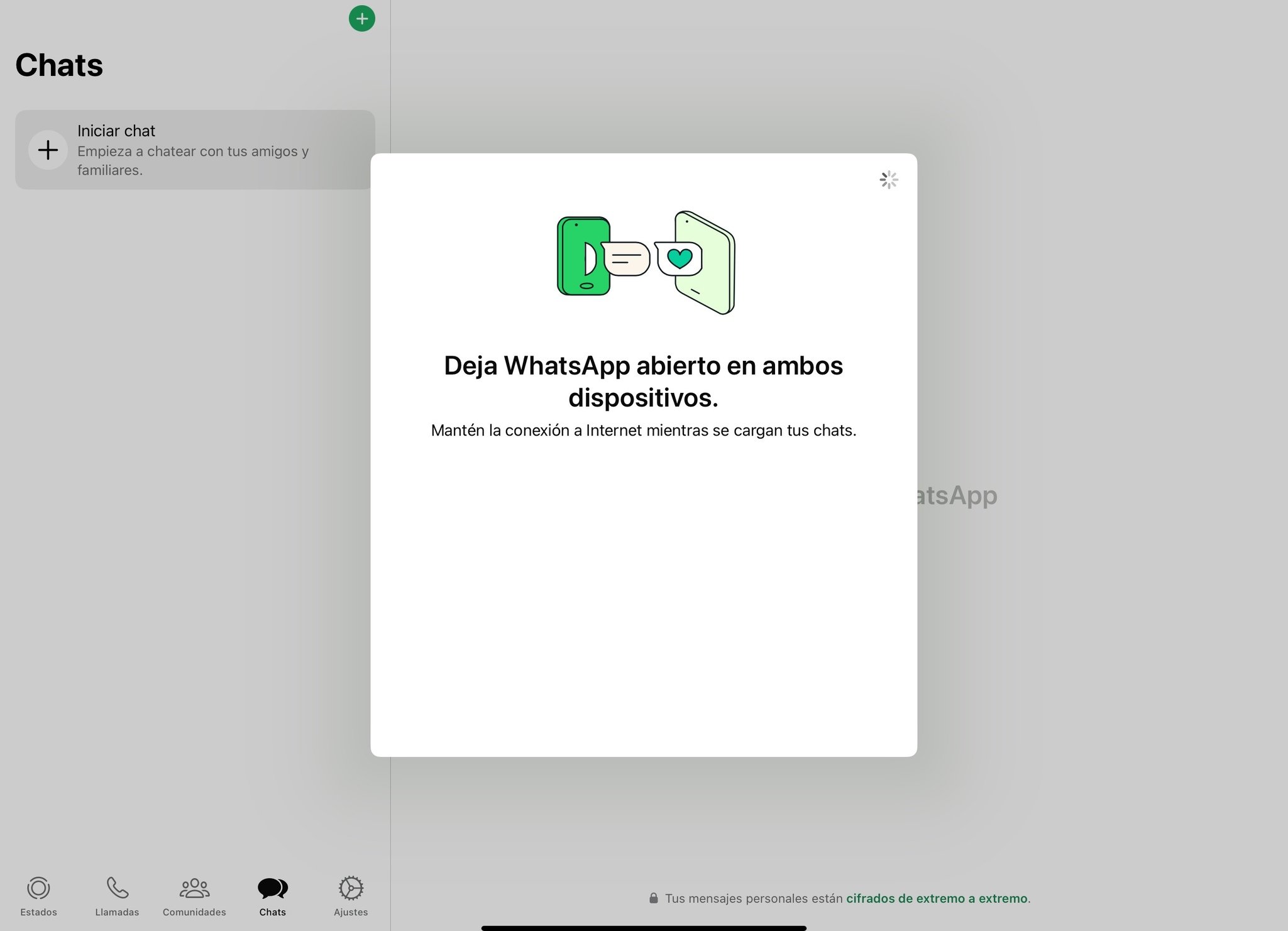Click the text 'Mantén la conexión a Internet'
1288x931 pixels.
tap(536, 431)
